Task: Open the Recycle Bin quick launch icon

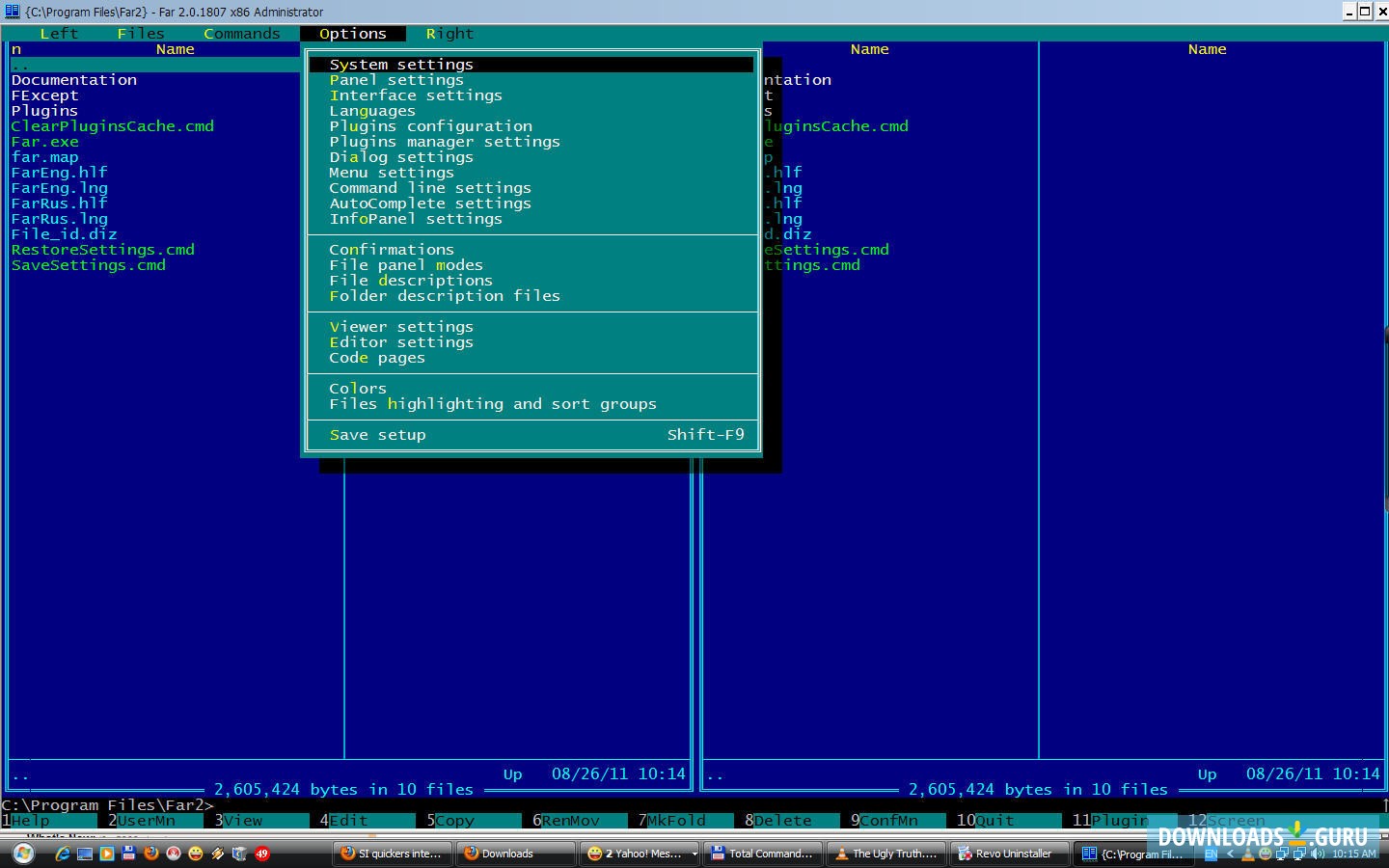Action: tap(239, 854)
